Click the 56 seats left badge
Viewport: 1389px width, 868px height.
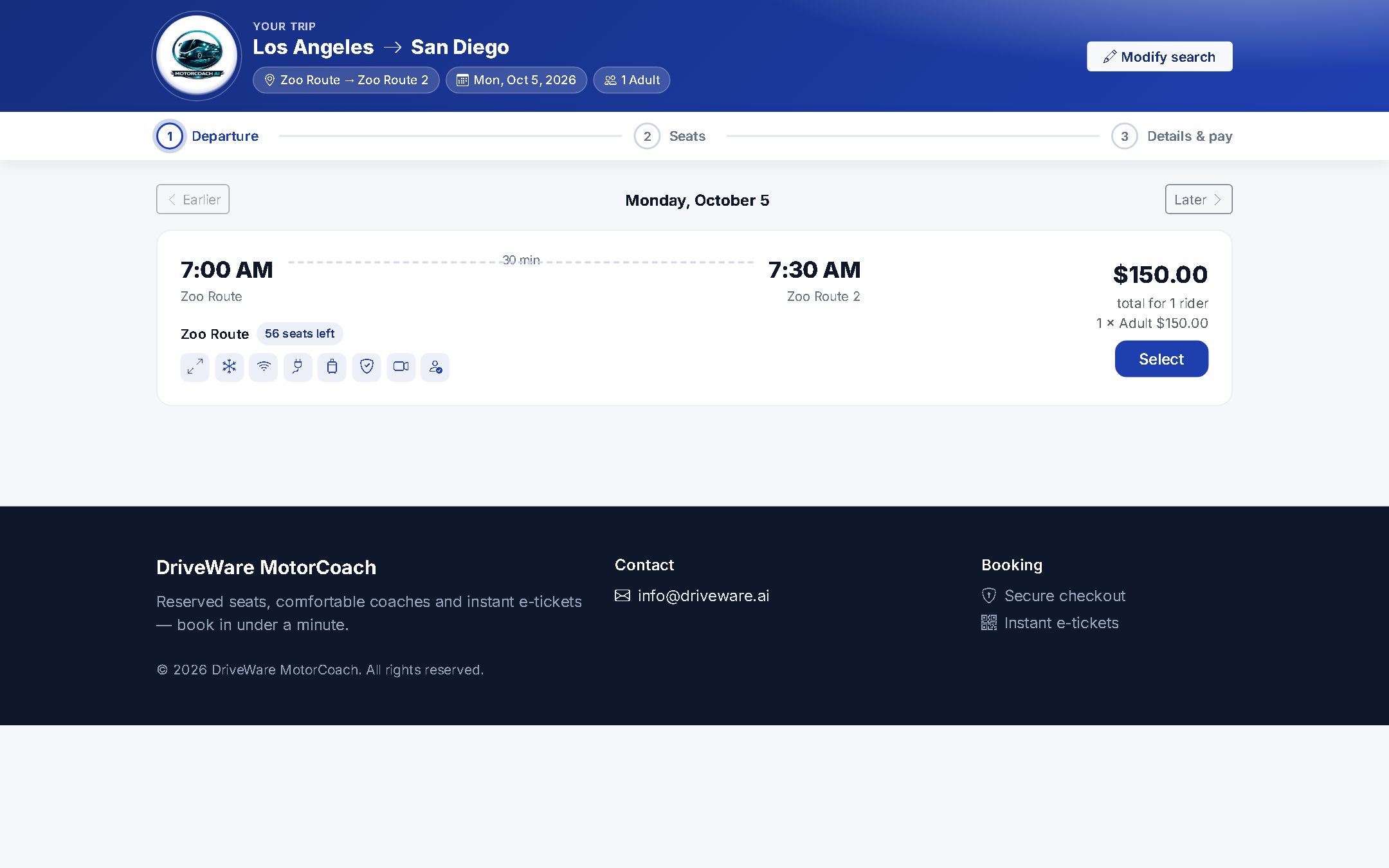(300, 334)
